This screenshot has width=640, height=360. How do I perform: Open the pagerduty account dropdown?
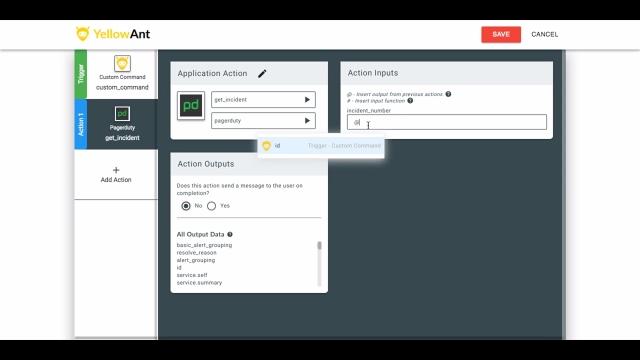(x=263, y=121)
